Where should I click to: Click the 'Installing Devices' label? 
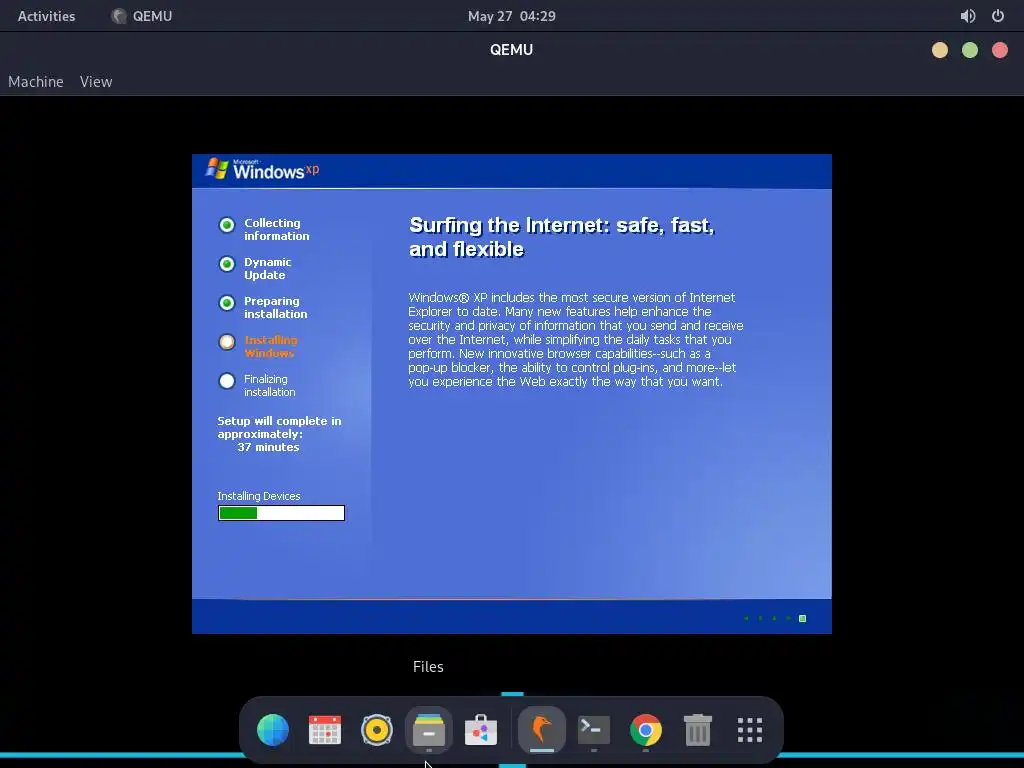(259, 496)
